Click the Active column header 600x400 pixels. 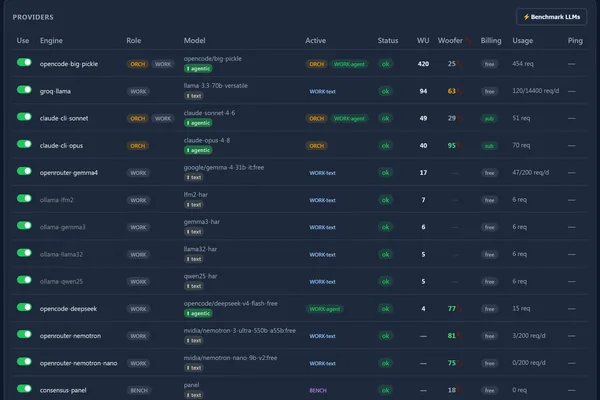click(x=315, y=41)
